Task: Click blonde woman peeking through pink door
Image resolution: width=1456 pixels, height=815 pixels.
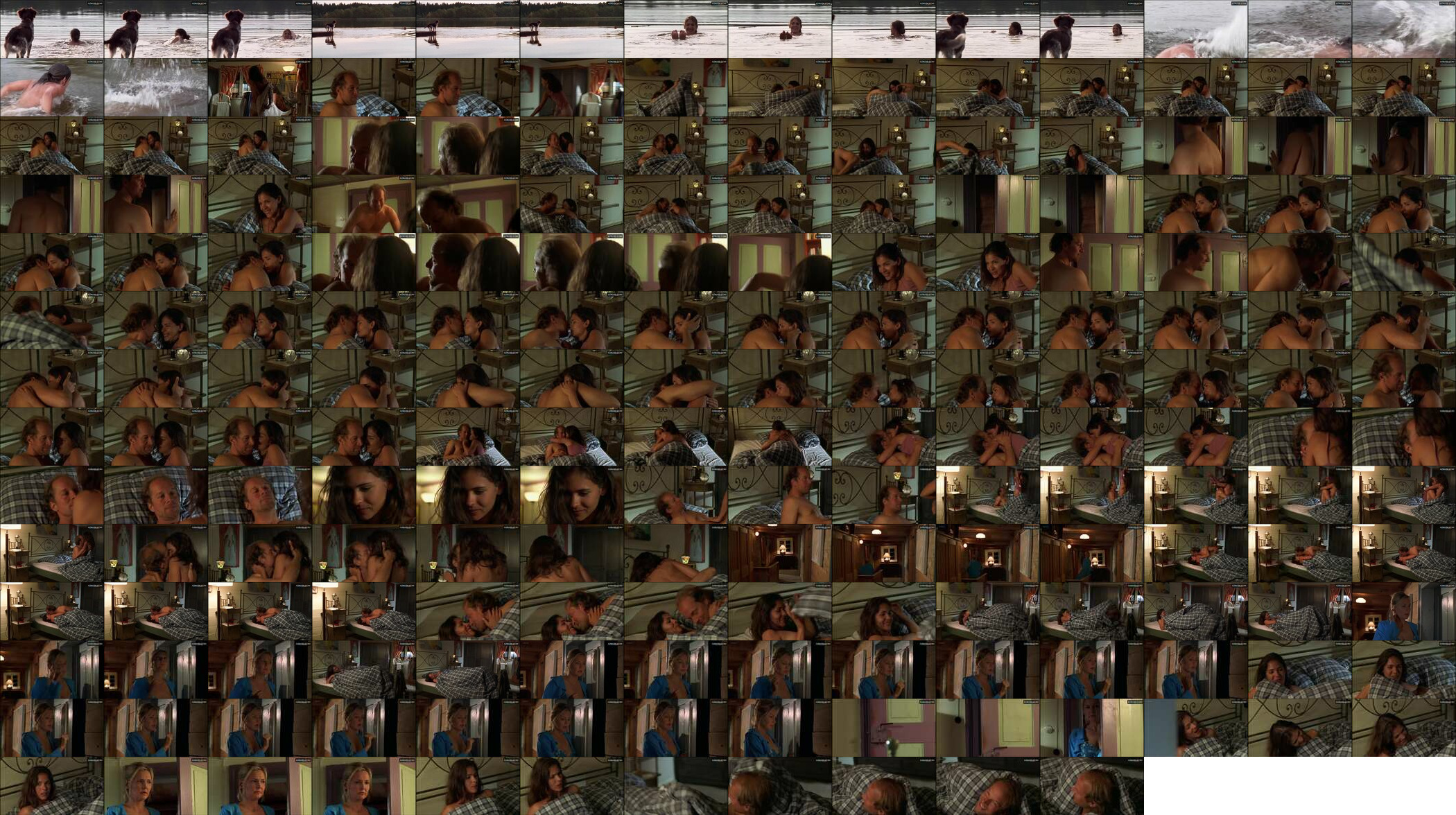Action: point(1092,728)
